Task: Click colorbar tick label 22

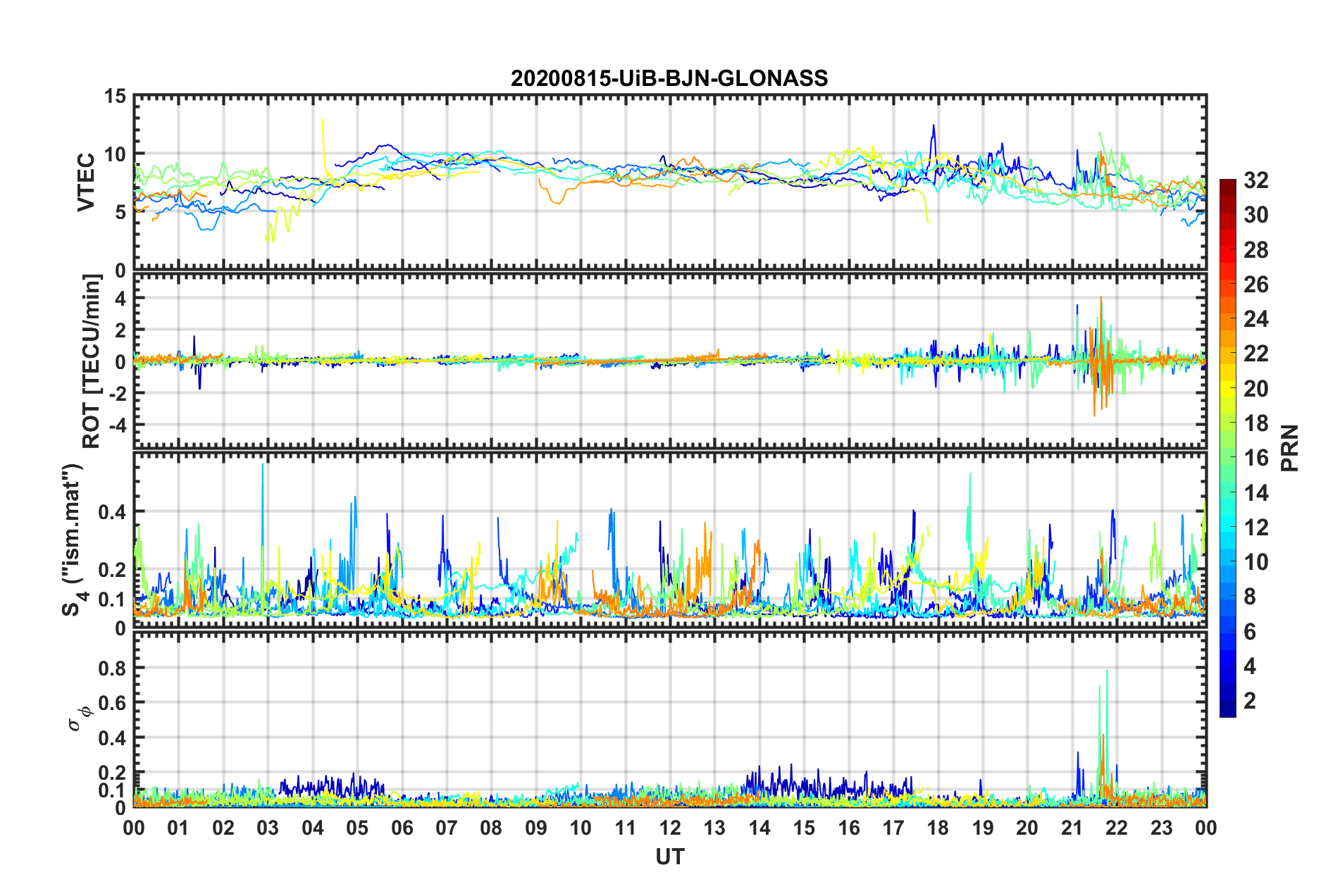Action: [x=1255, y=354]
